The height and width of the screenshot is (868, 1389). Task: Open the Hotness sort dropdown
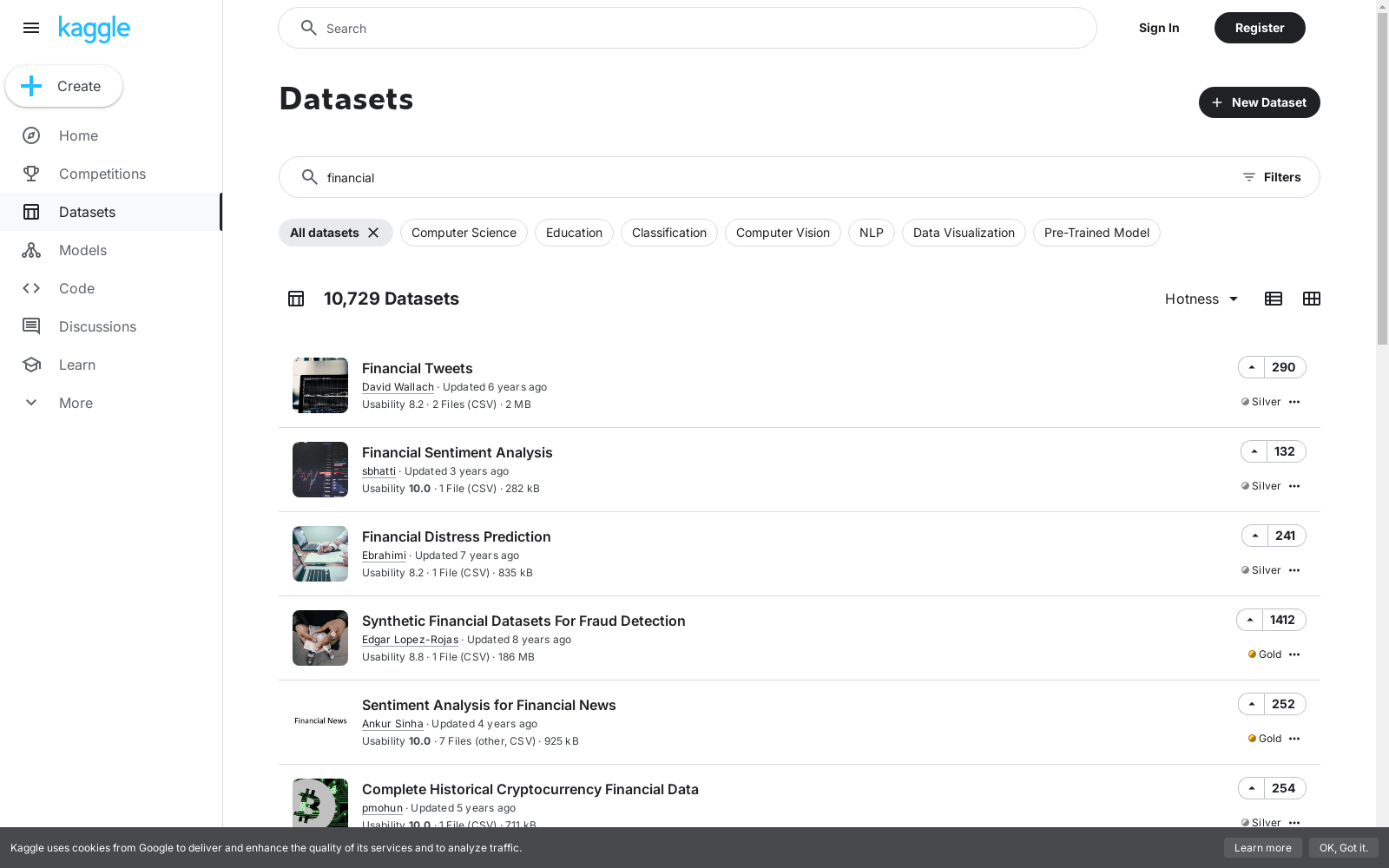pos(1201,299)
